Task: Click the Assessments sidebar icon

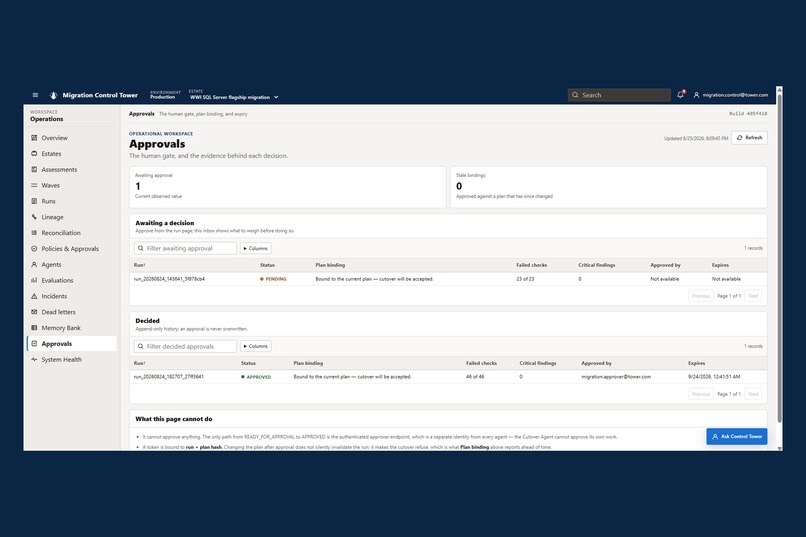Action: click(x=34, y=170)
